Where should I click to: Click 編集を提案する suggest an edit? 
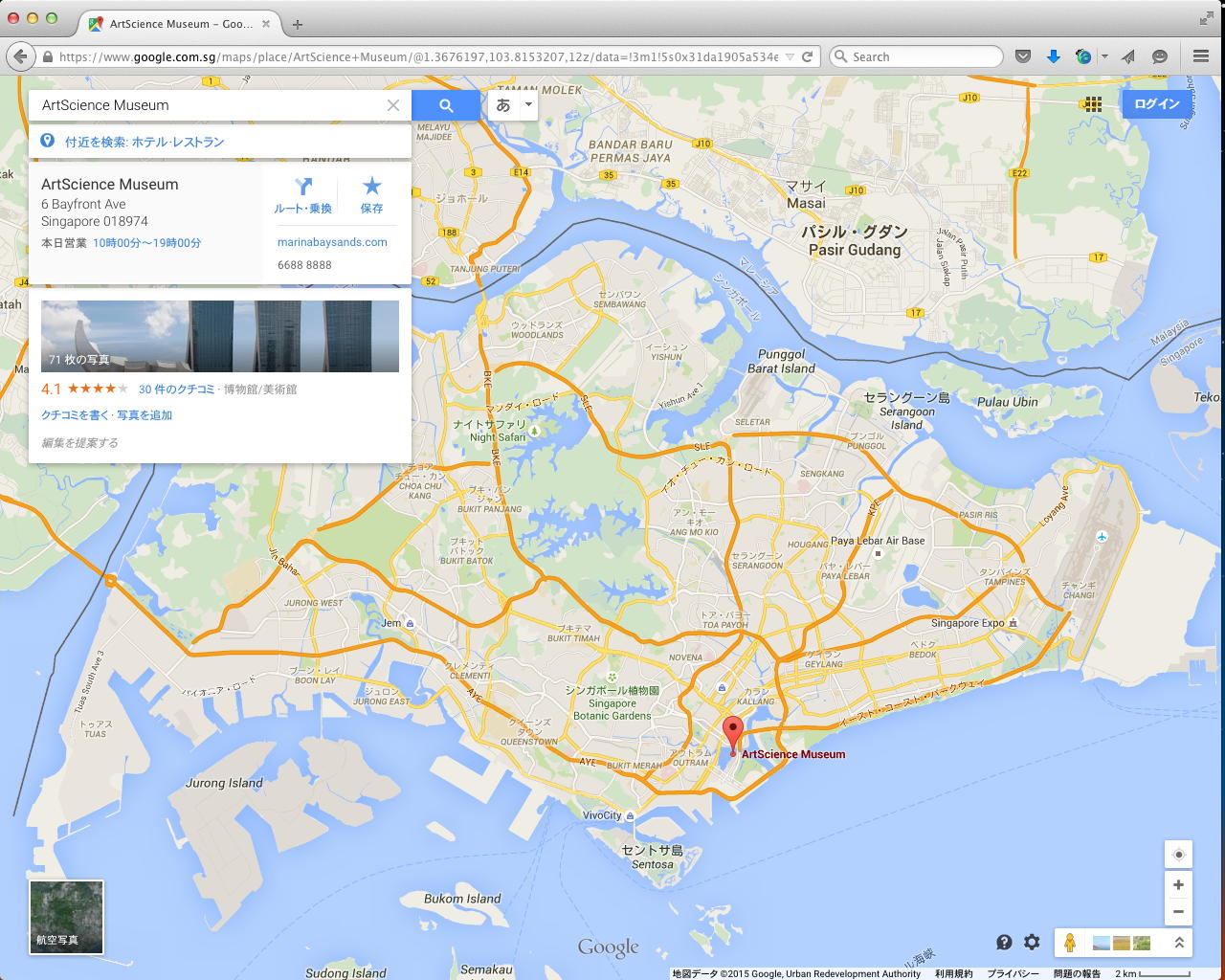pyautogui.click(x=79, y=443)
